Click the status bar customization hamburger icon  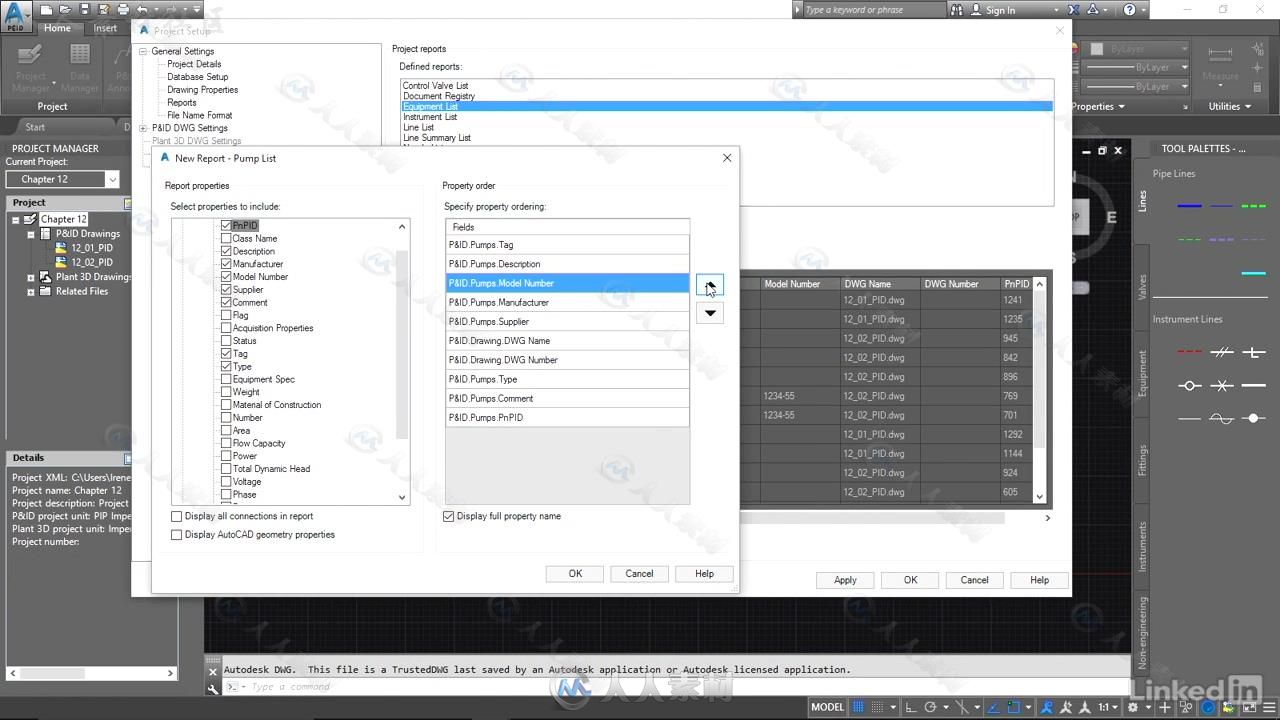[1268, 707]
